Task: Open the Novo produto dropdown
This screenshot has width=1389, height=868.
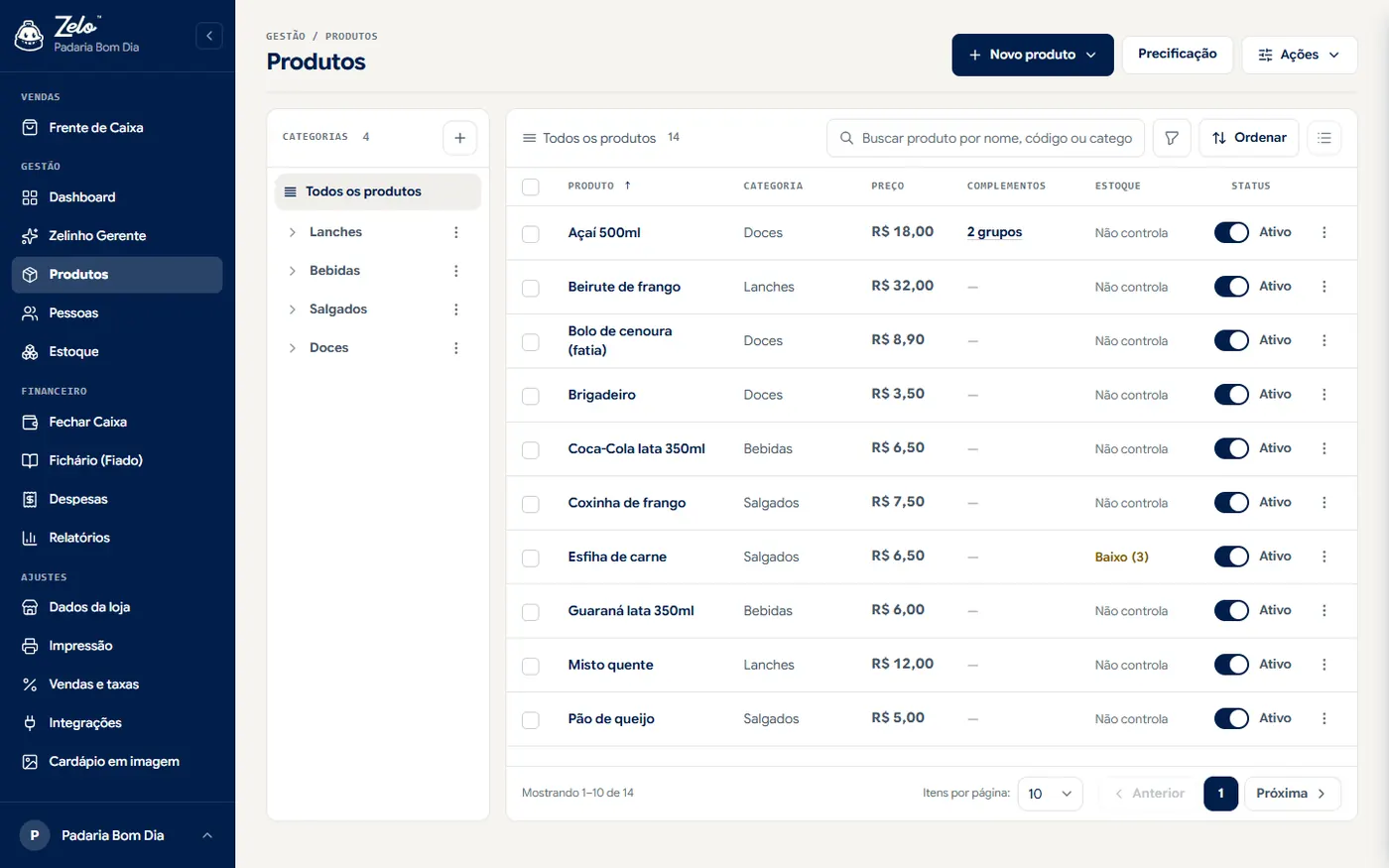Action: pos(1033,55)
